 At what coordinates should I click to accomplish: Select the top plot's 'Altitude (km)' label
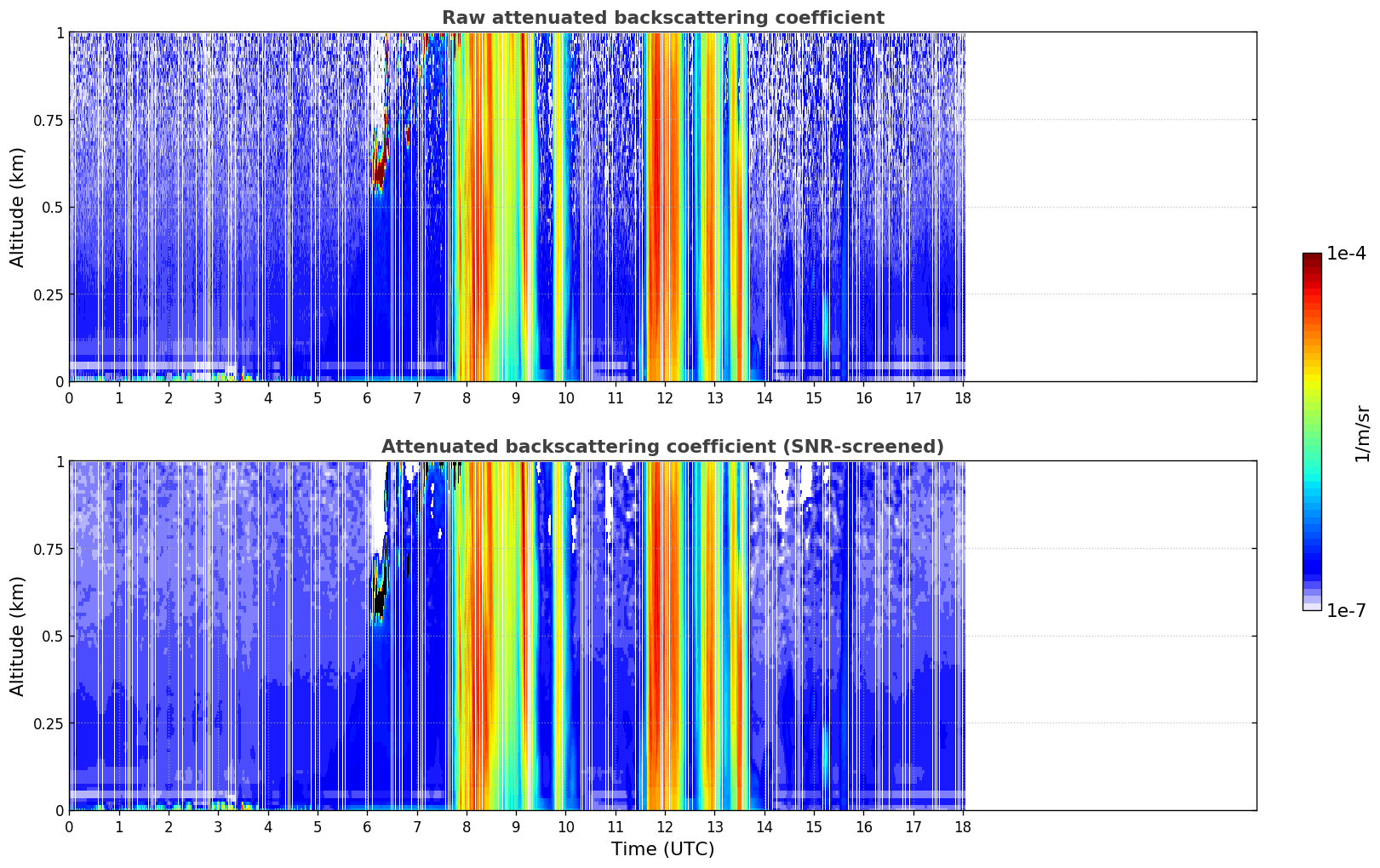18,207
